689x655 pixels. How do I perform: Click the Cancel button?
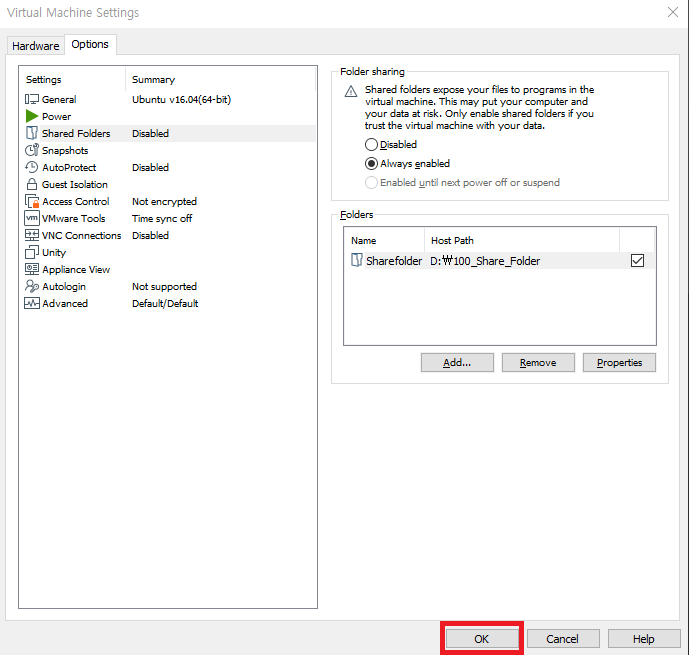(x=562, y=639)
